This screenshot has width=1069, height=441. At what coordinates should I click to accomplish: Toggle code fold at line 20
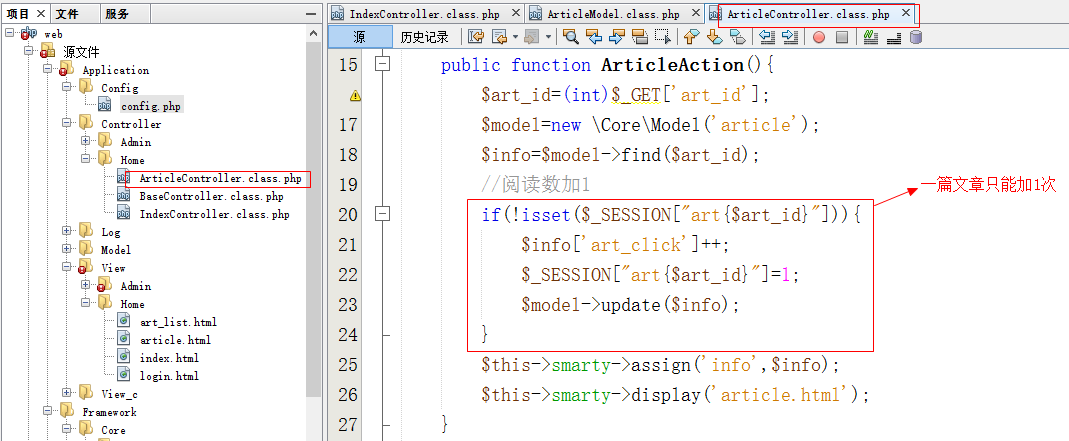pyautogui.click(x=381, y=214)
